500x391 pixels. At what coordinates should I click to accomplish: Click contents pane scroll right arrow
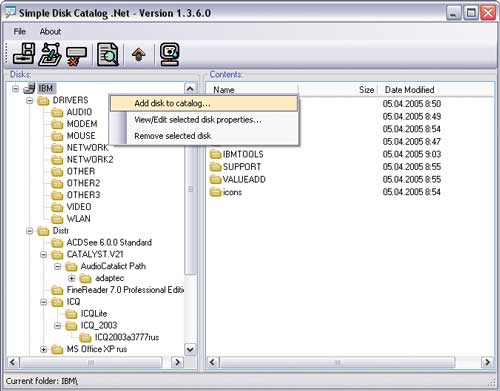(487, 362)
